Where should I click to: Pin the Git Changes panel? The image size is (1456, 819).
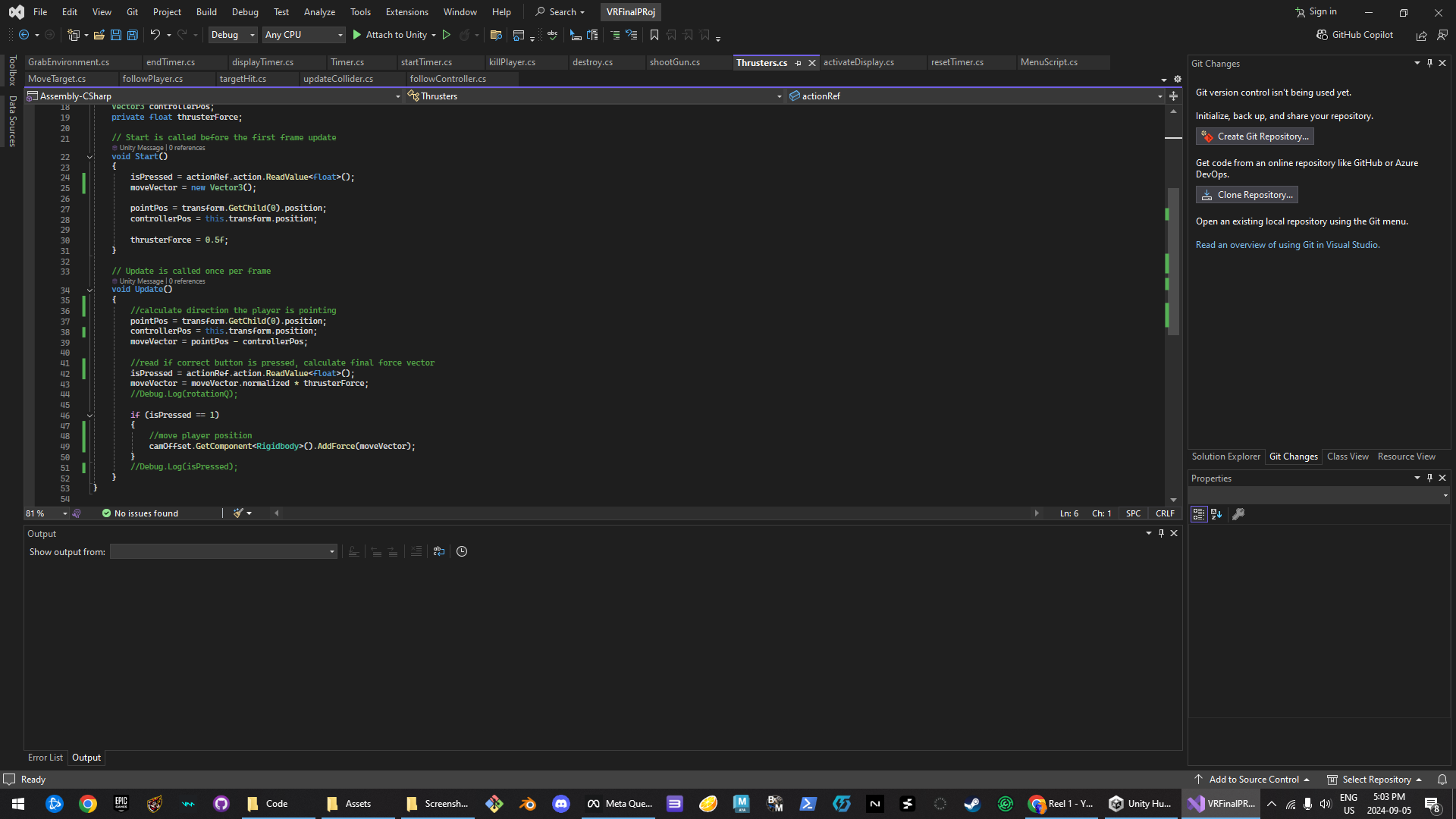1429,63
